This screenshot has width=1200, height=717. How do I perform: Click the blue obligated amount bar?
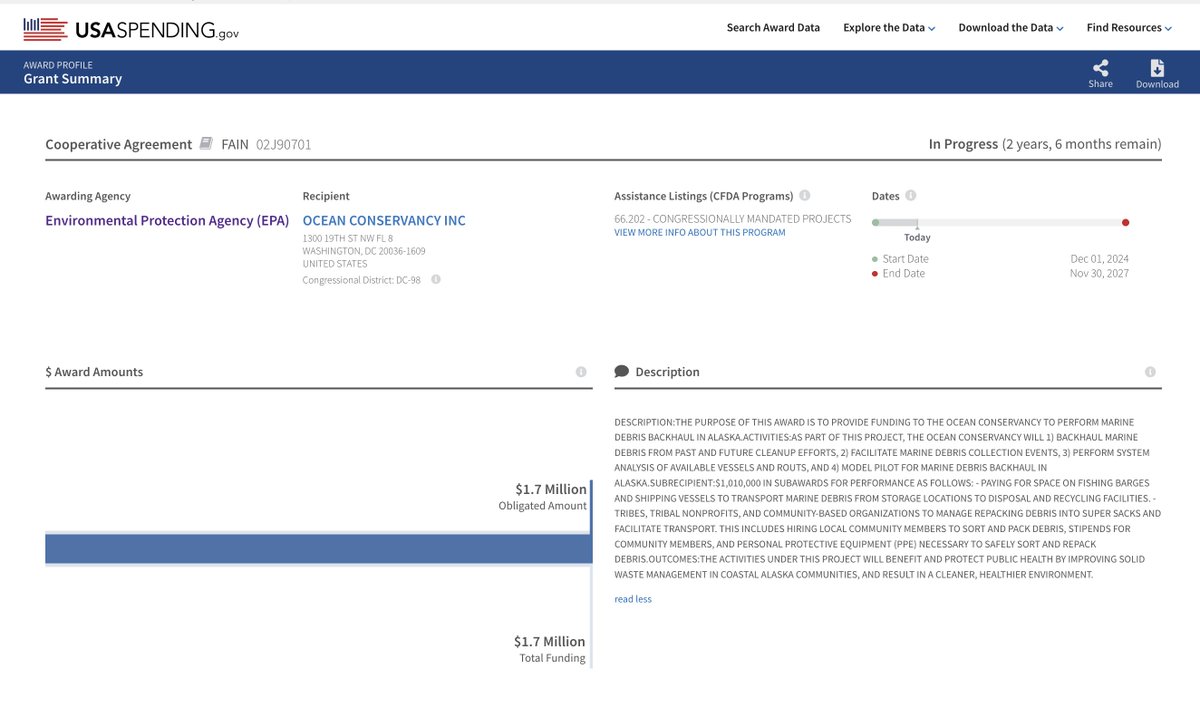pos(318,549)
